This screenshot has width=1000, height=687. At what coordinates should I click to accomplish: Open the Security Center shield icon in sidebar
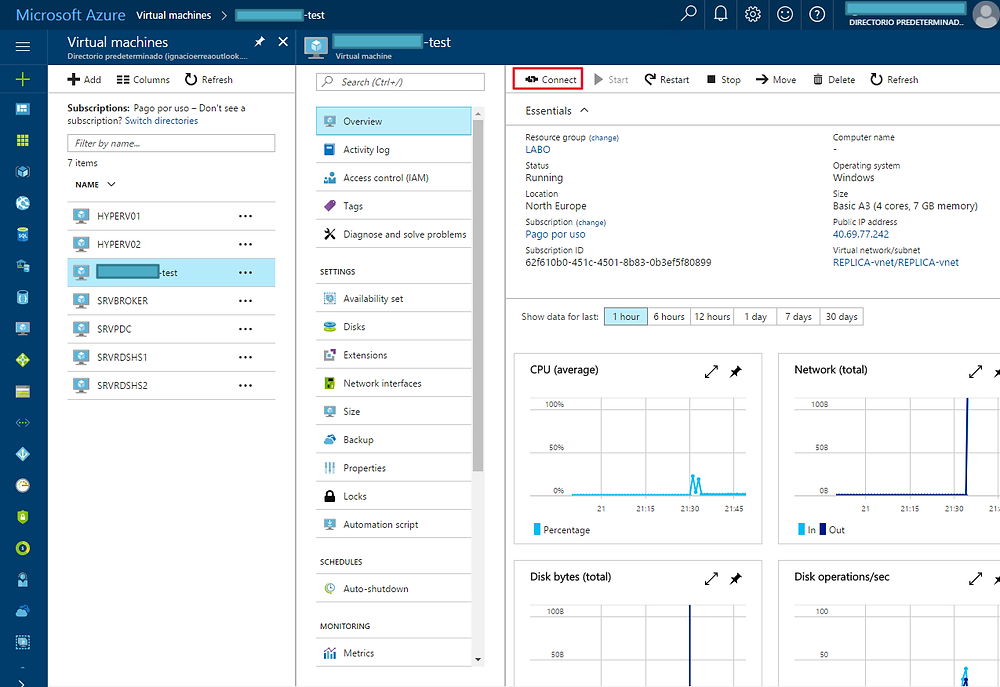click(23, 517)
